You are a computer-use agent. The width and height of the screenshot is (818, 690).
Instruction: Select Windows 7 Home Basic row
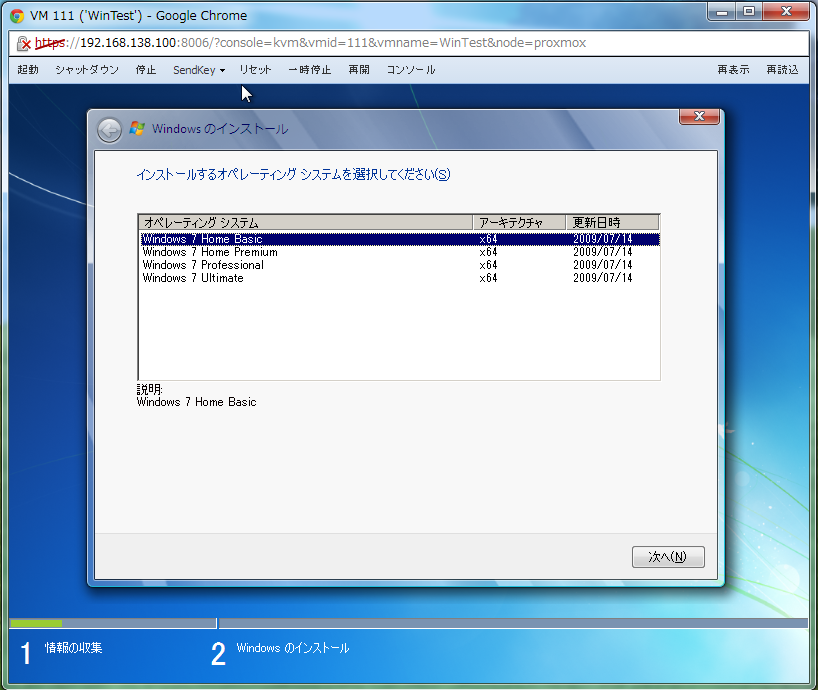[x=400, y=239]
